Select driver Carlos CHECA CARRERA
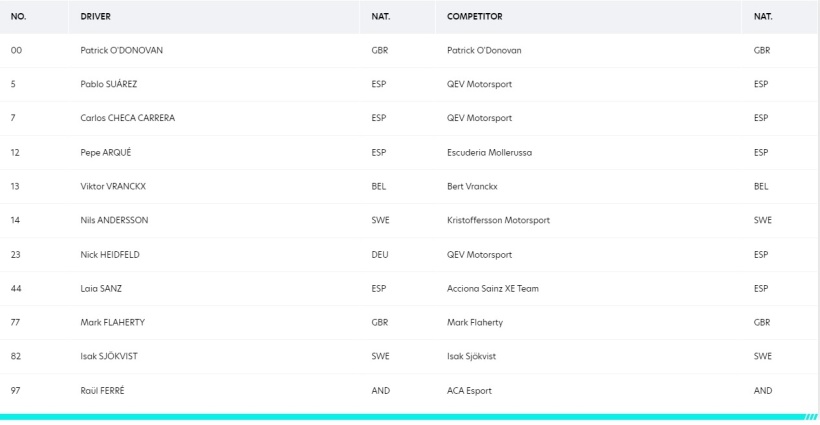 (x=128, y=118)
